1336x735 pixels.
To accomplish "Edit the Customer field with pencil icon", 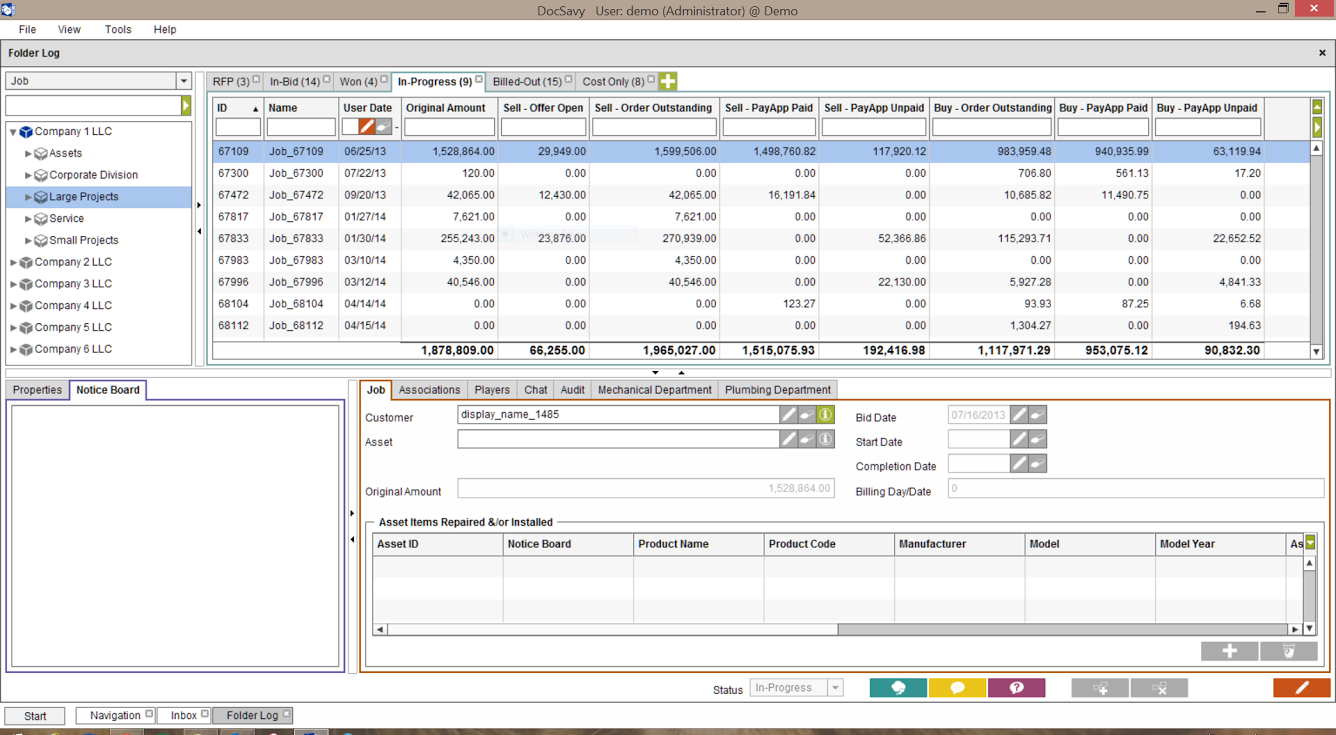I will [789, 414].
